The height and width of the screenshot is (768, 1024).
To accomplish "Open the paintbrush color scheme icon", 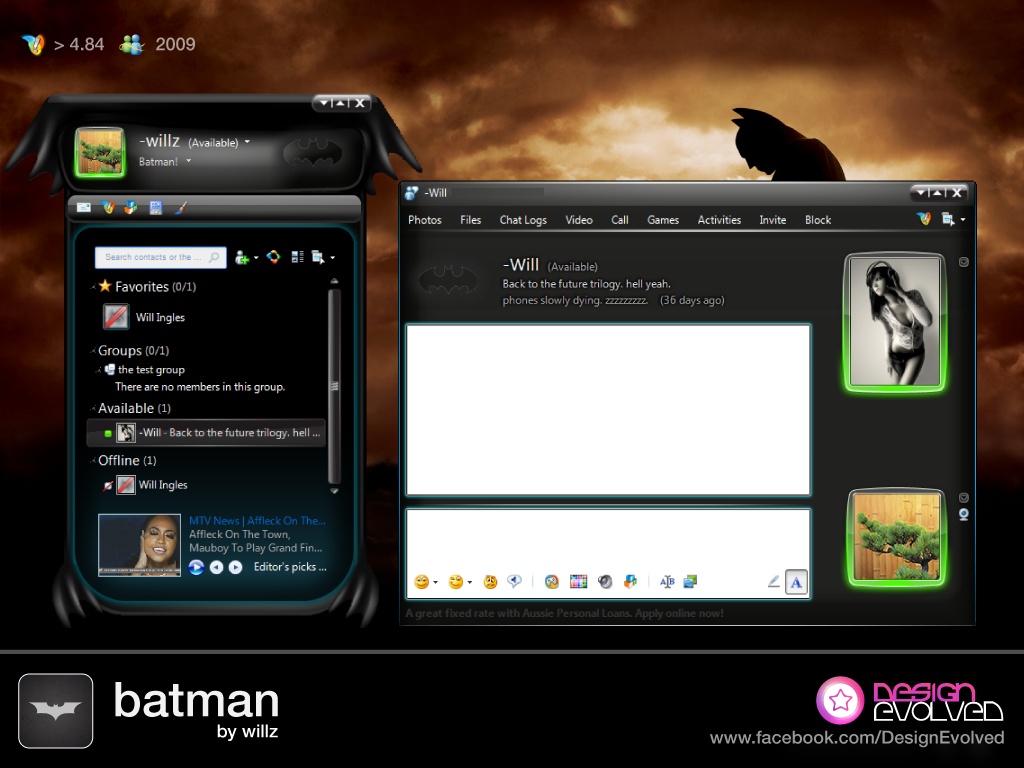I will point(180,208).
